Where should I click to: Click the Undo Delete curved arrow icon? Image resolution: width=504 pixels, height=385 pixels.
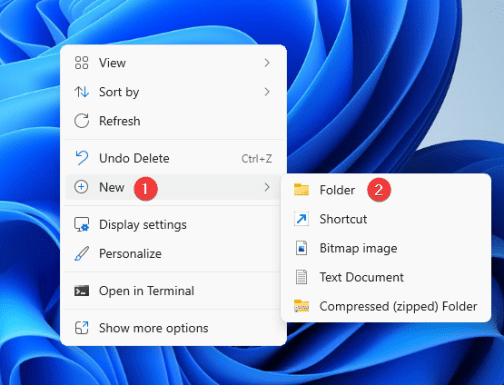[82, 158]
